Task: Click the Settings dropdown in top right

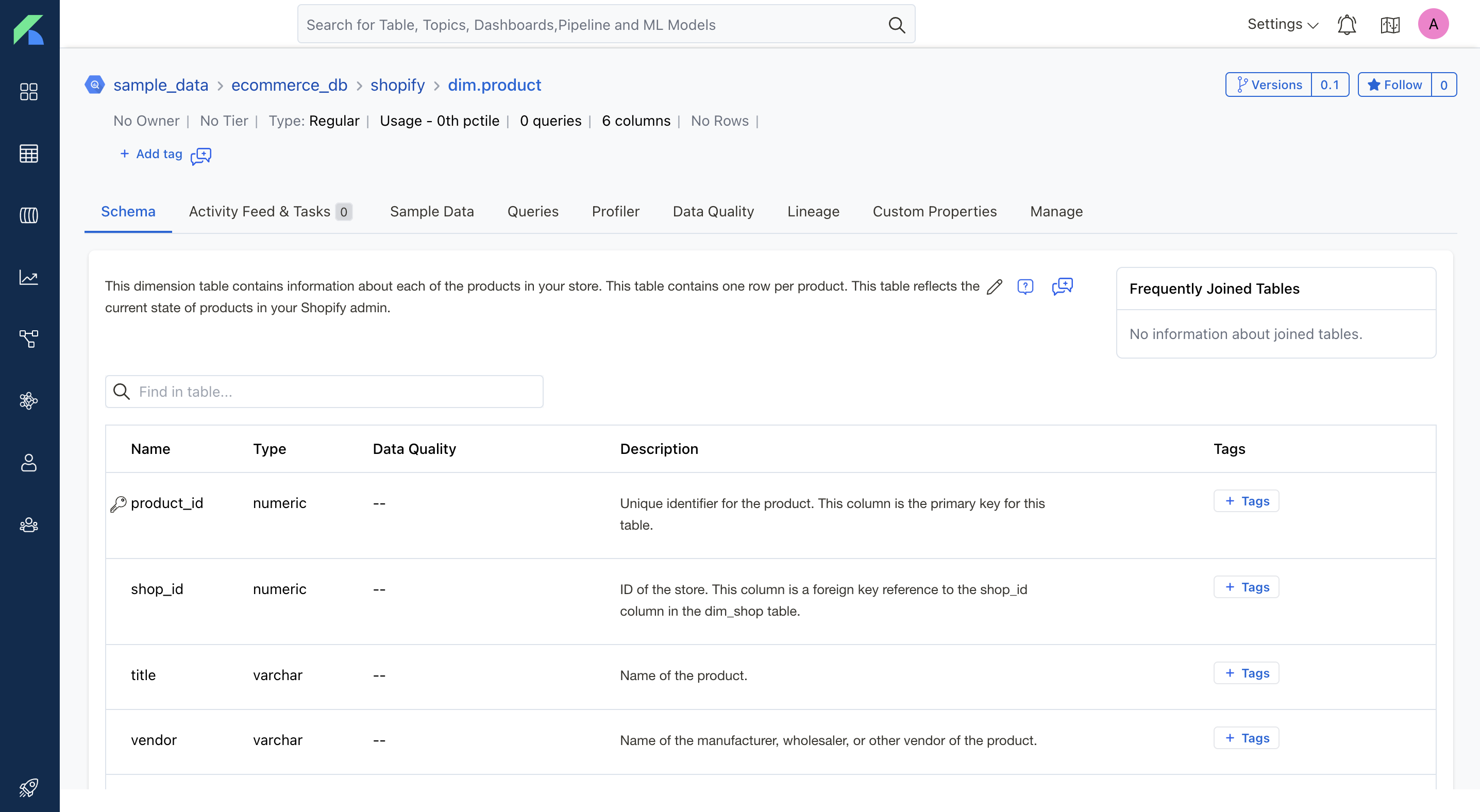Action: pos(1282,24)
